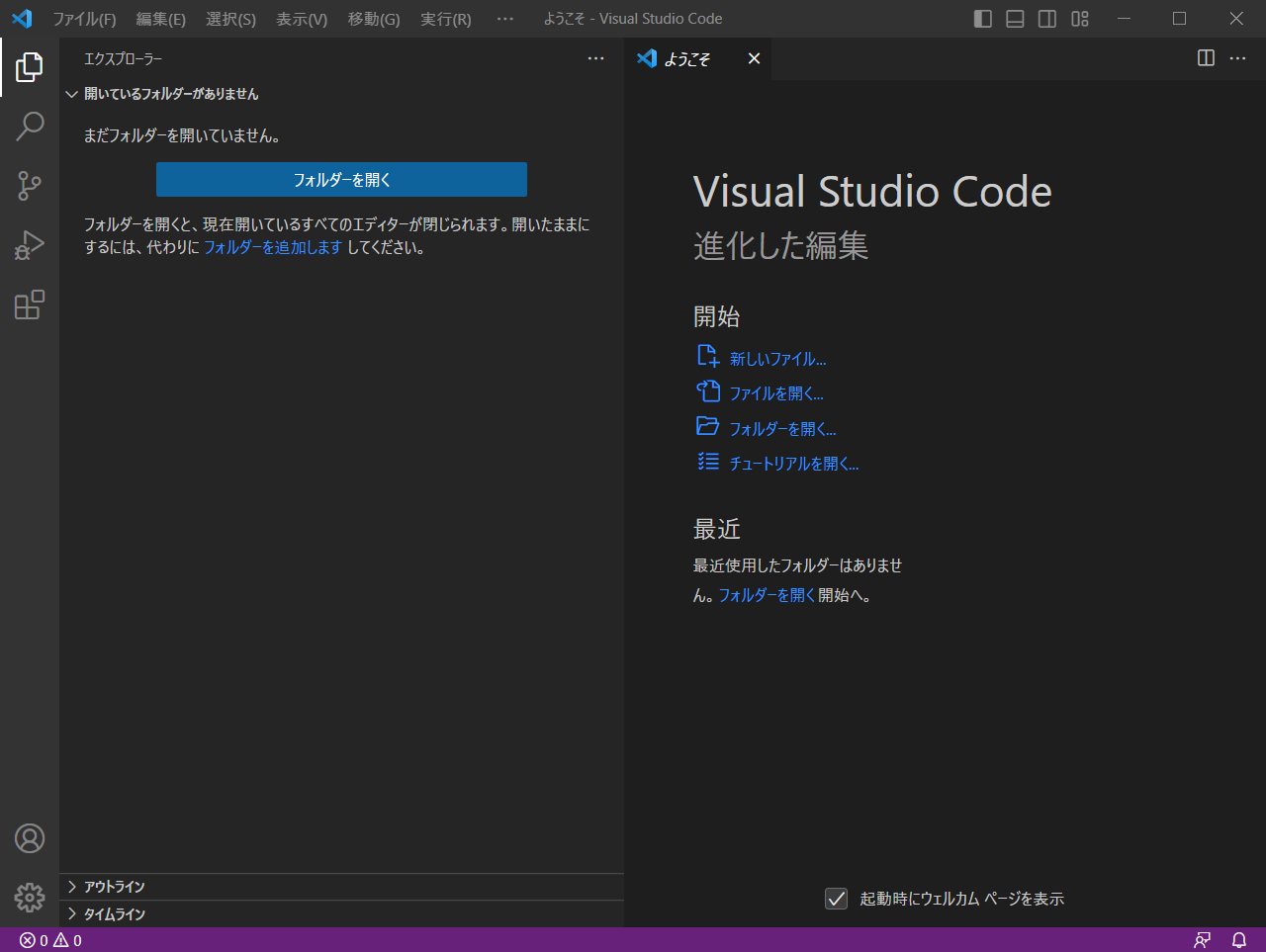Click the Accounts icon
The width and height of the screenshot is (1266, 952).
(x=30, y=838)
